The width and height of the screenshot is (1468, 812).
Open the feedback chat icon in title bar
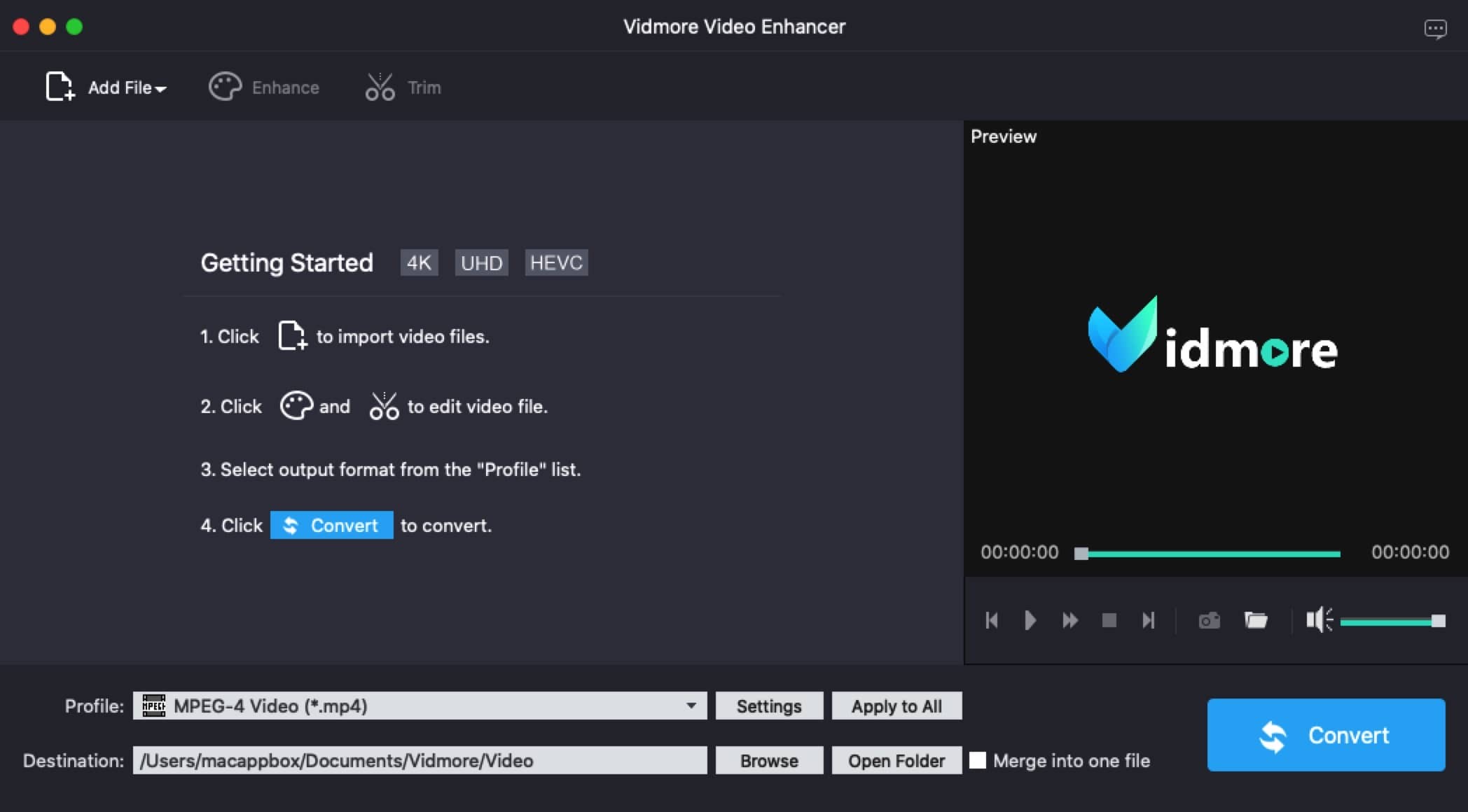[1435, 28]
